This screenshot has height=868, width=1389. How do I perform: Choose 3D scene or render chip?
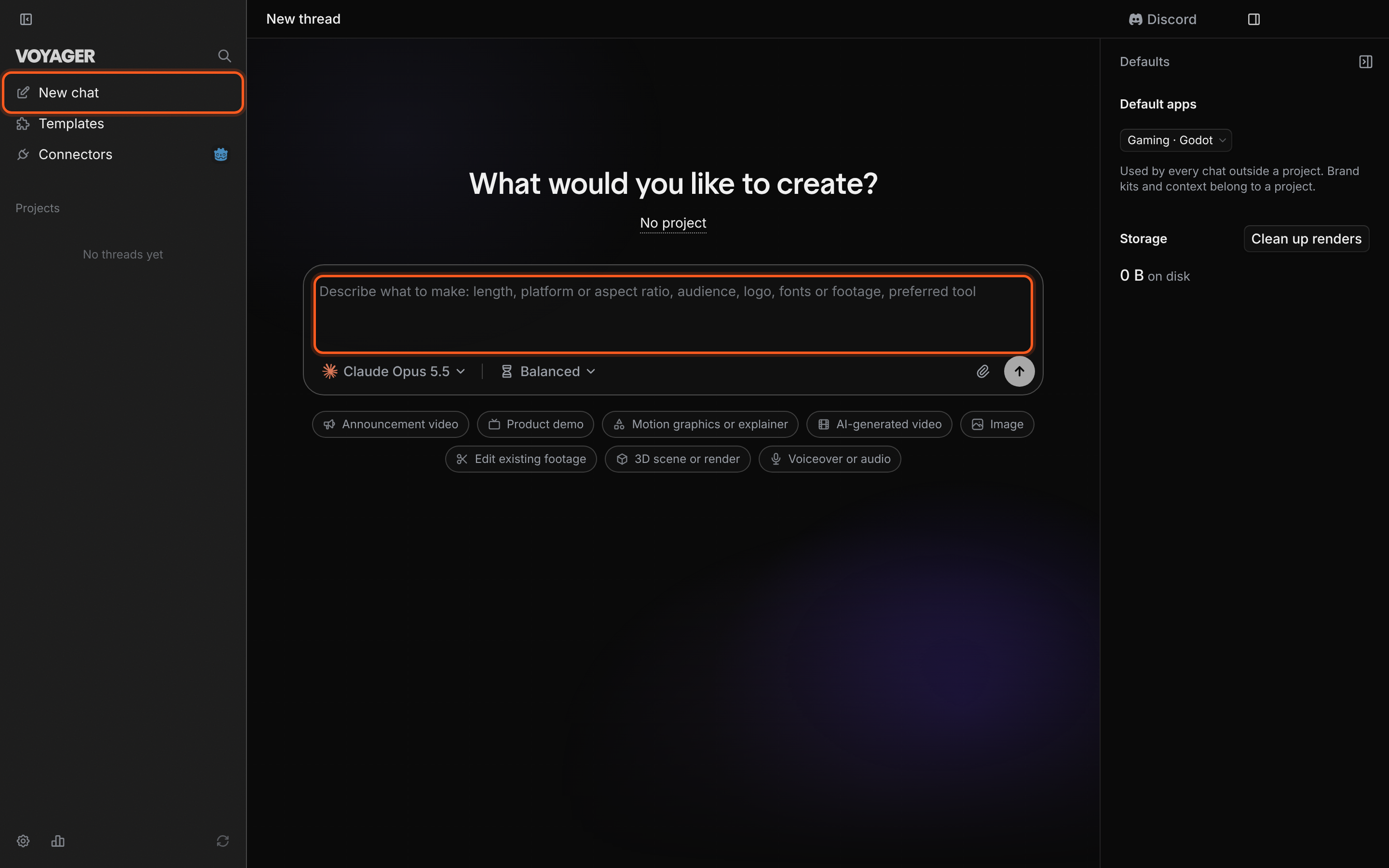tap(678, 459)
